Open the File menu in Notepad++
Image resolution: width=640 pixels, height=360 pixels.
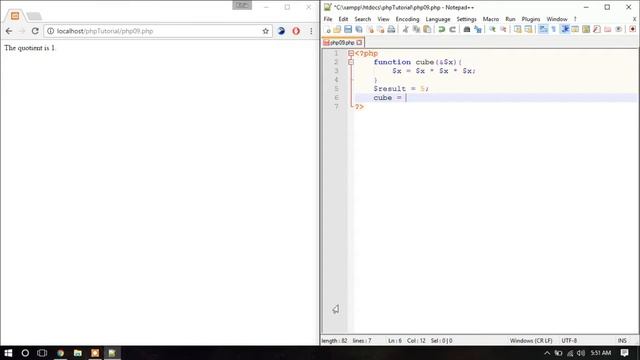coord(328,19)
